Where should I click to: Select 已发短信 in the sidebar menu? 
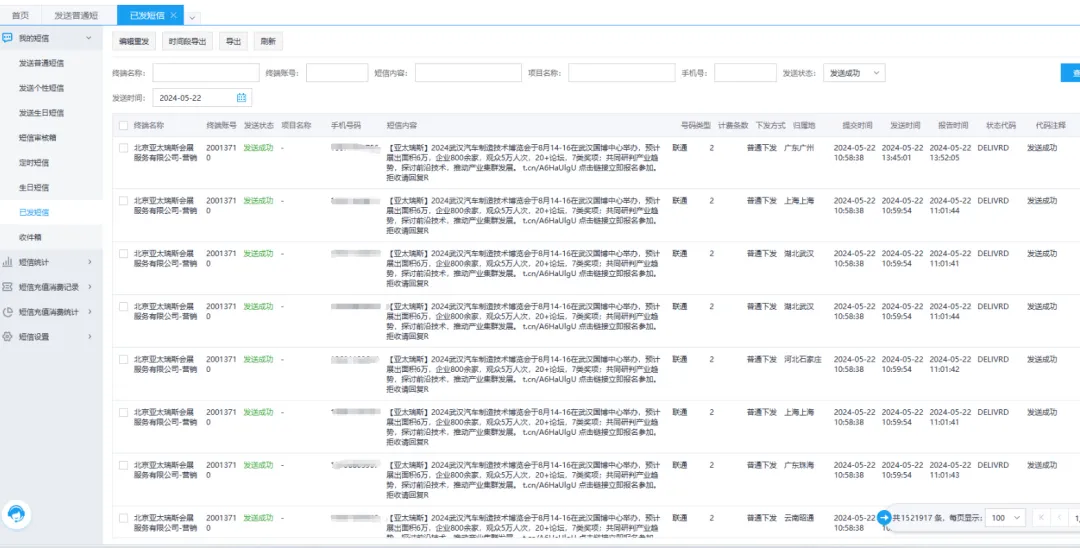[34, 212]
